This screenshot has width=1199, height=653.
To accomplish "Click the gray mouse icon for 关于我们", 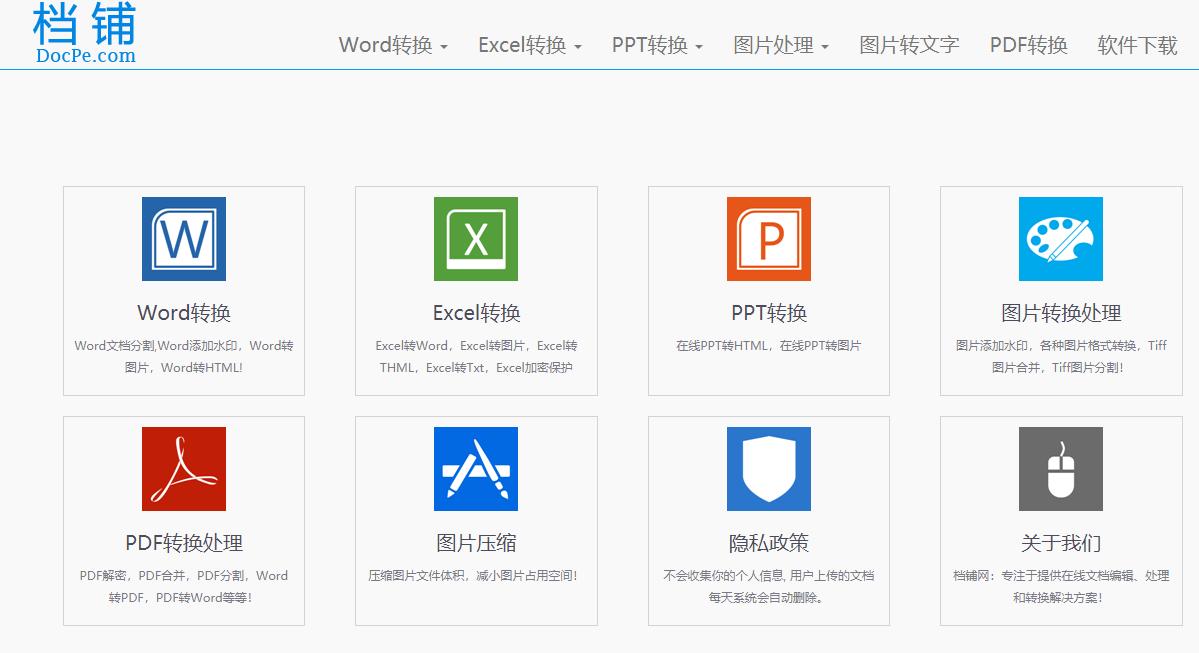I will point(1060,468).
